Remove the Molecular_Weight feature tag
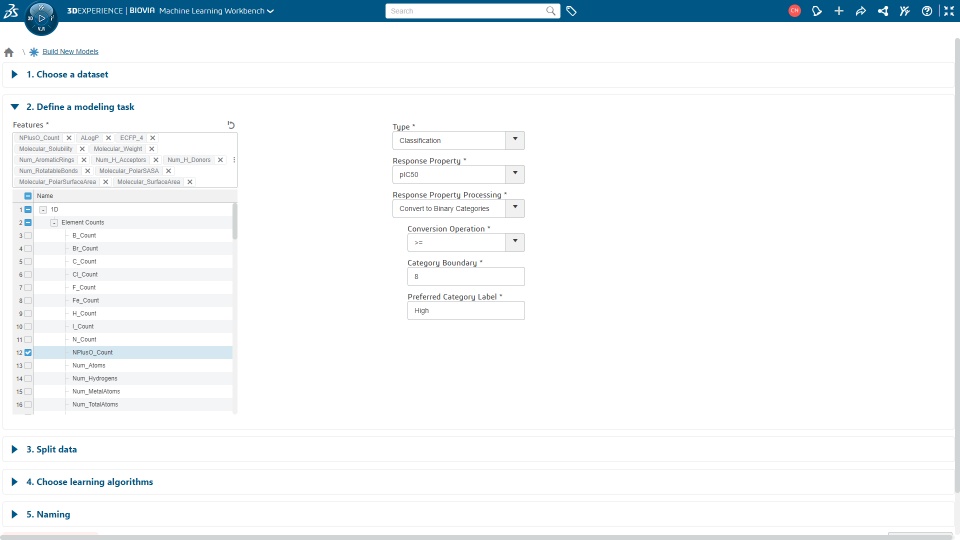The image size is (960, 540). (x=152, y=149)
